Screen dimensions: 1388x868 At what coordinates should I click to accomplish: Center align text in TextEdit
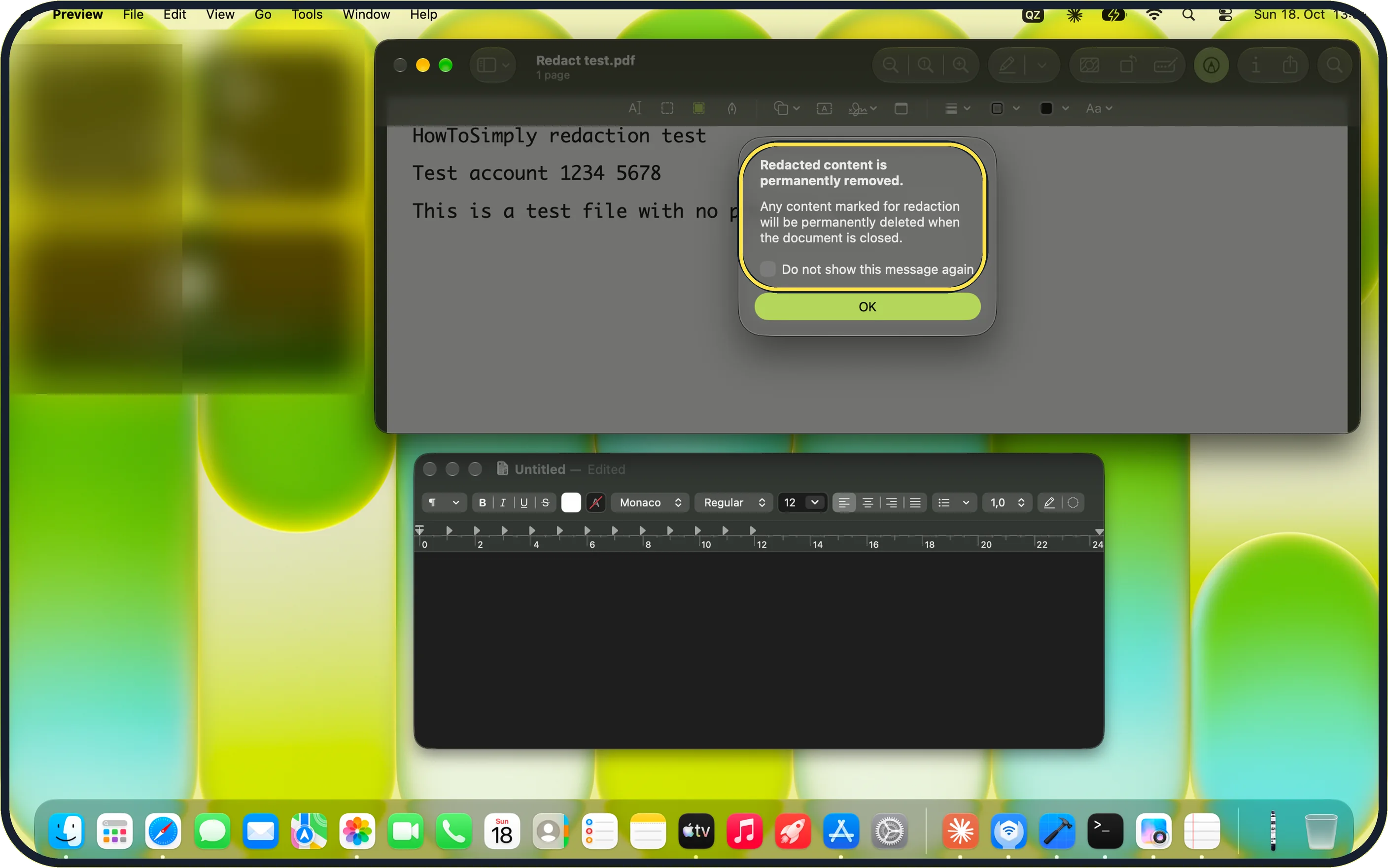pos(867,502)
